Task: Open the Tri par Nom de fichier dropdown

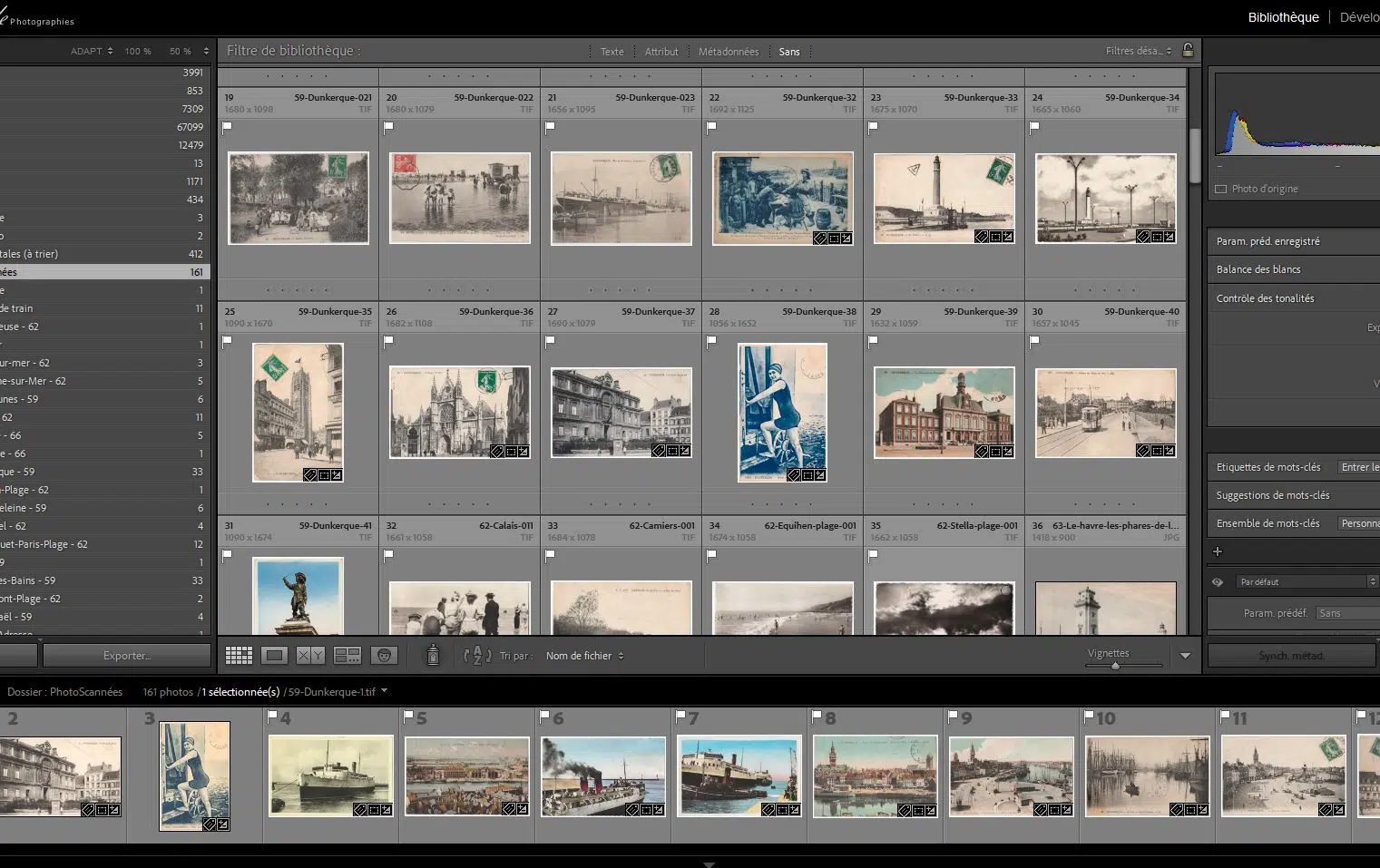Action: 585,656
